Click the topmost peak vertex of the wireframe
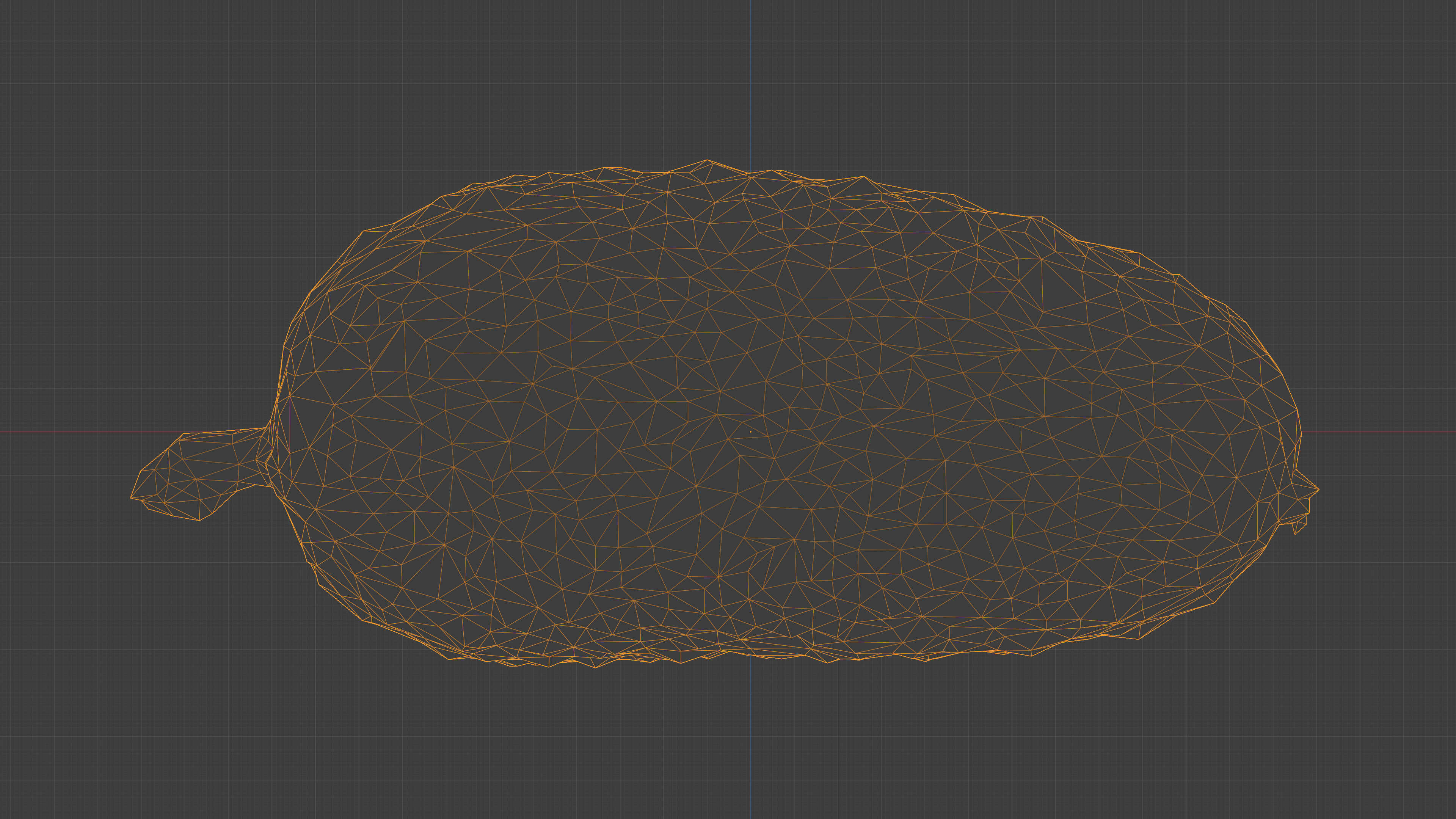Image resolution: width=1456 pixels, height=819 pixels. pos(707,160)
